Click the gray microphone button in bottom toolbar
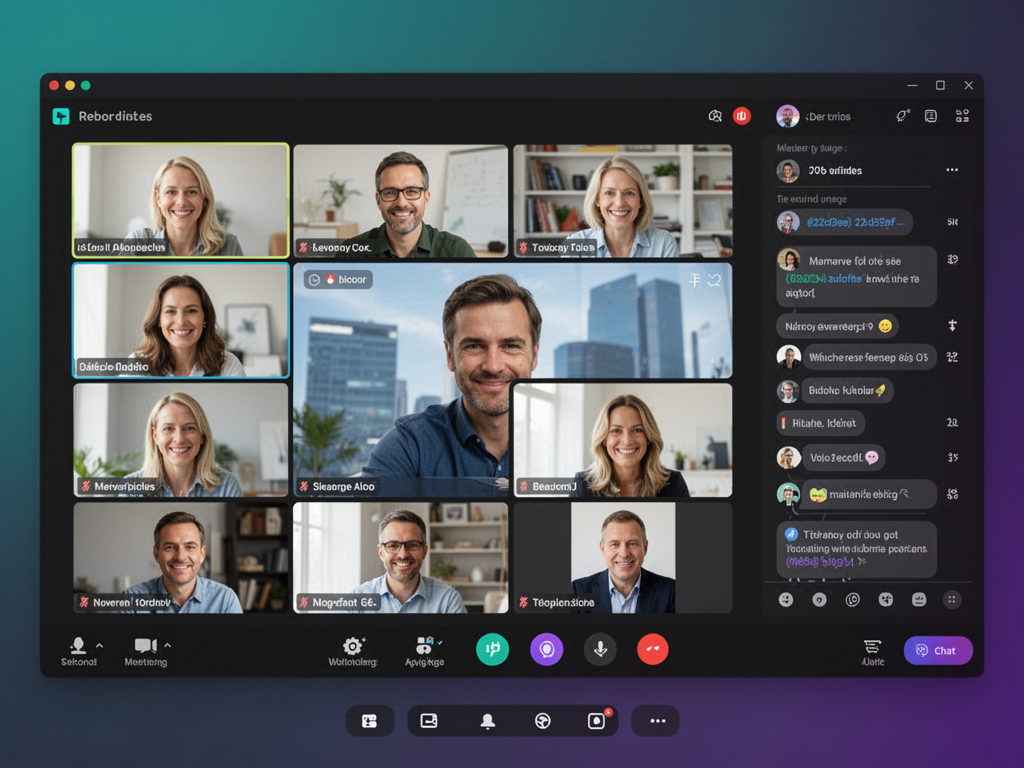1024x768 pixels. [600, 649]
